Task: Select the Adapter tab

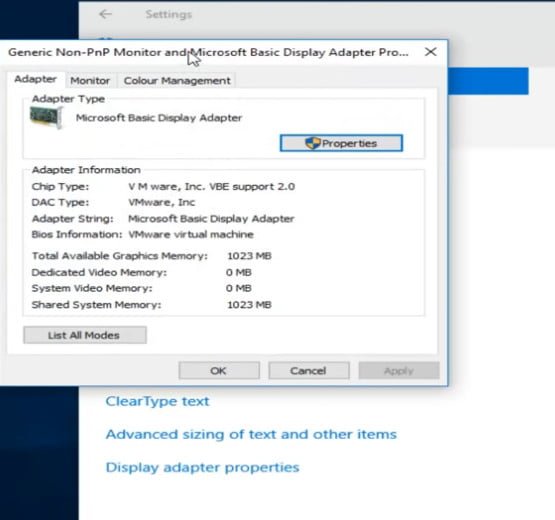Action: pos(35,79)
